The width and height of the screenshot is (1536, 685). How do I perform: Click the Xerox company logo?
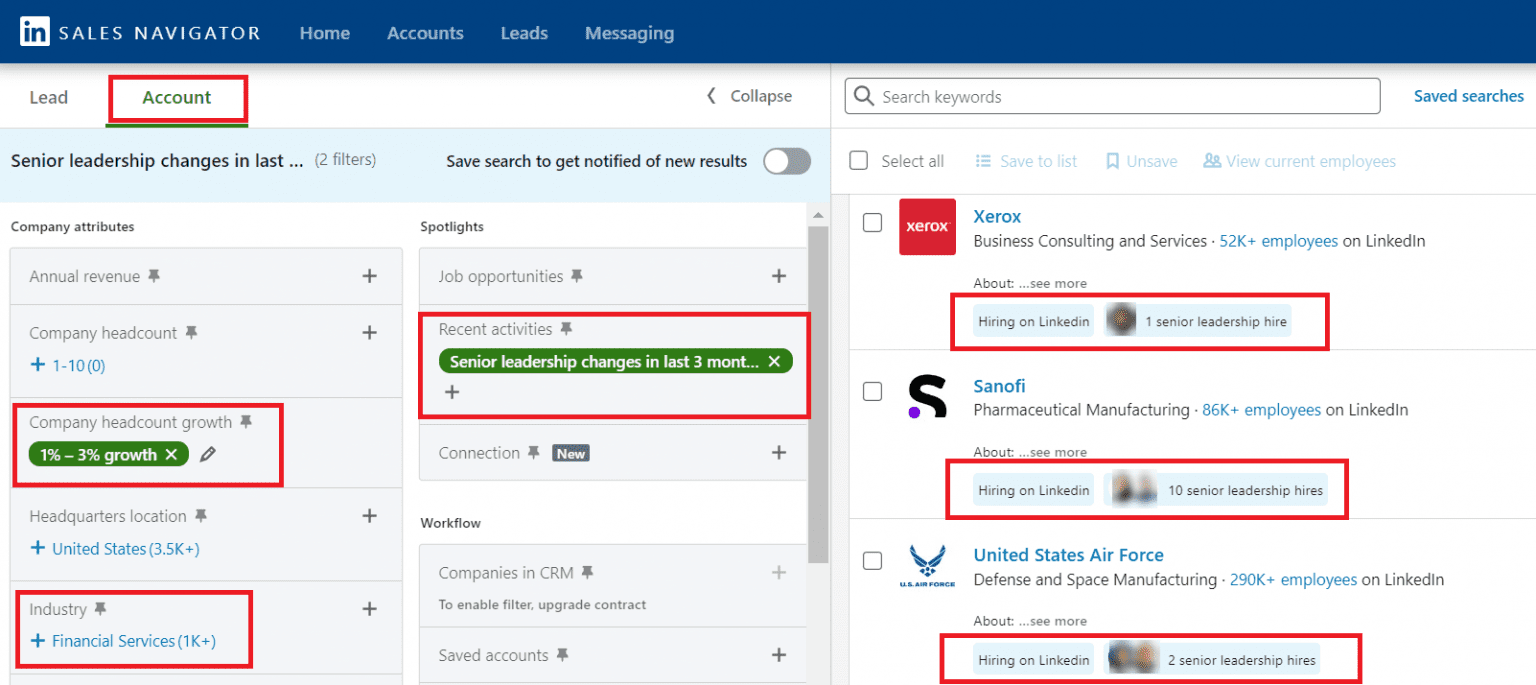point(926,227)
